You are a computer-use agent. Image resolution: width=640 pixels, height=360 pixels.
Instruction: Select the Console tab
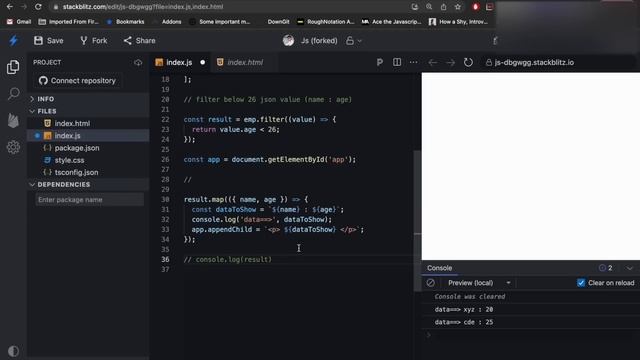(439, 268)
